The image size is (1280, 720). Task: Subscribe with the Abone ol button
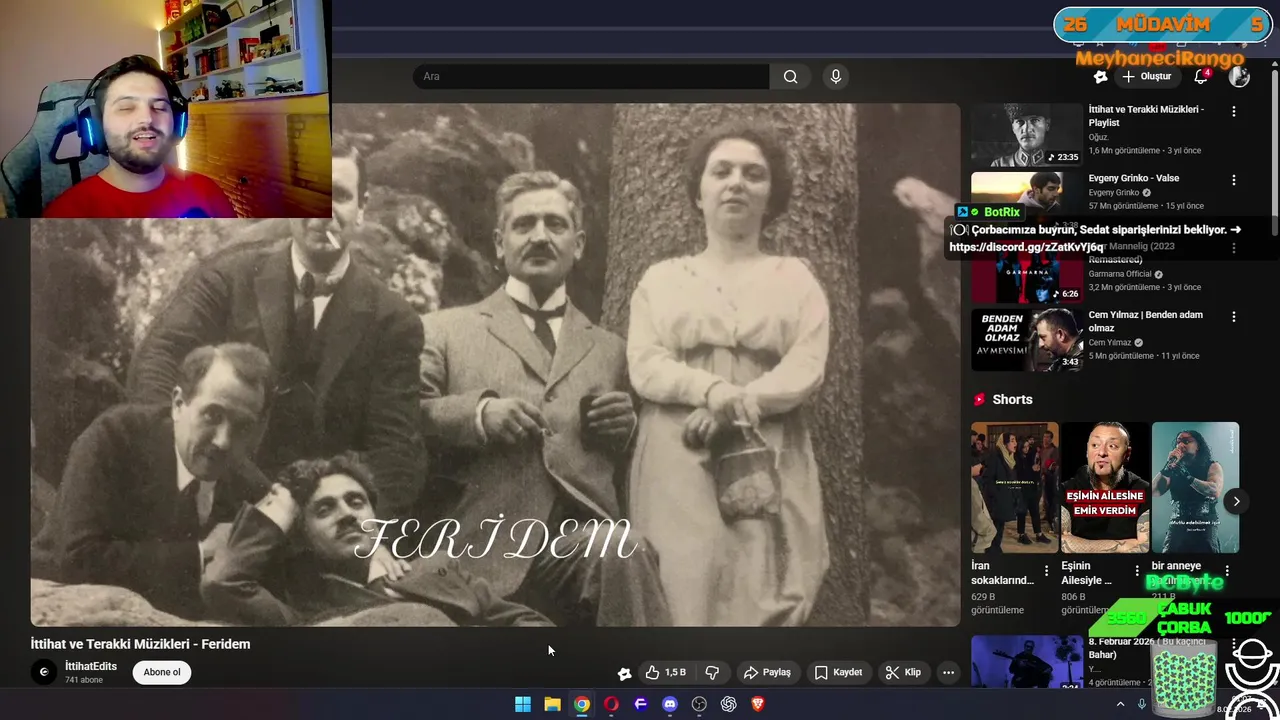coord(162,672)
